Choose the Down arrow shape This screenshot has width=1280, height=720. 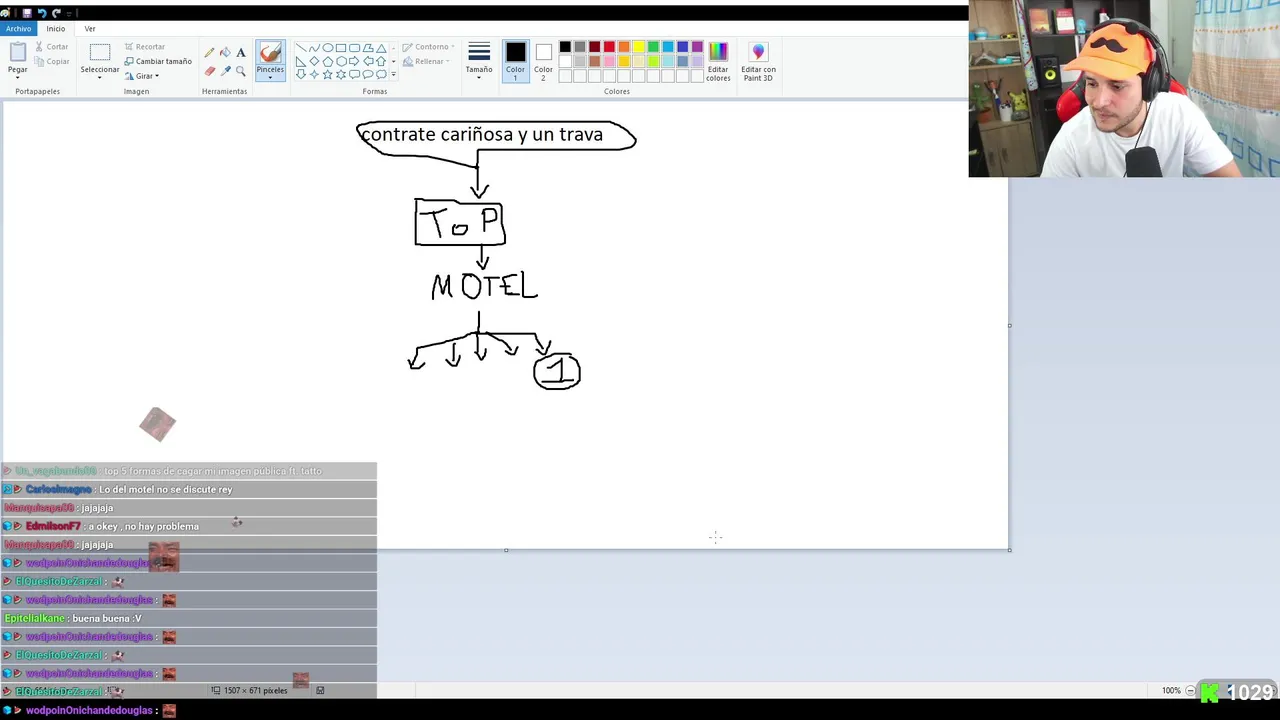coord(301,74)
